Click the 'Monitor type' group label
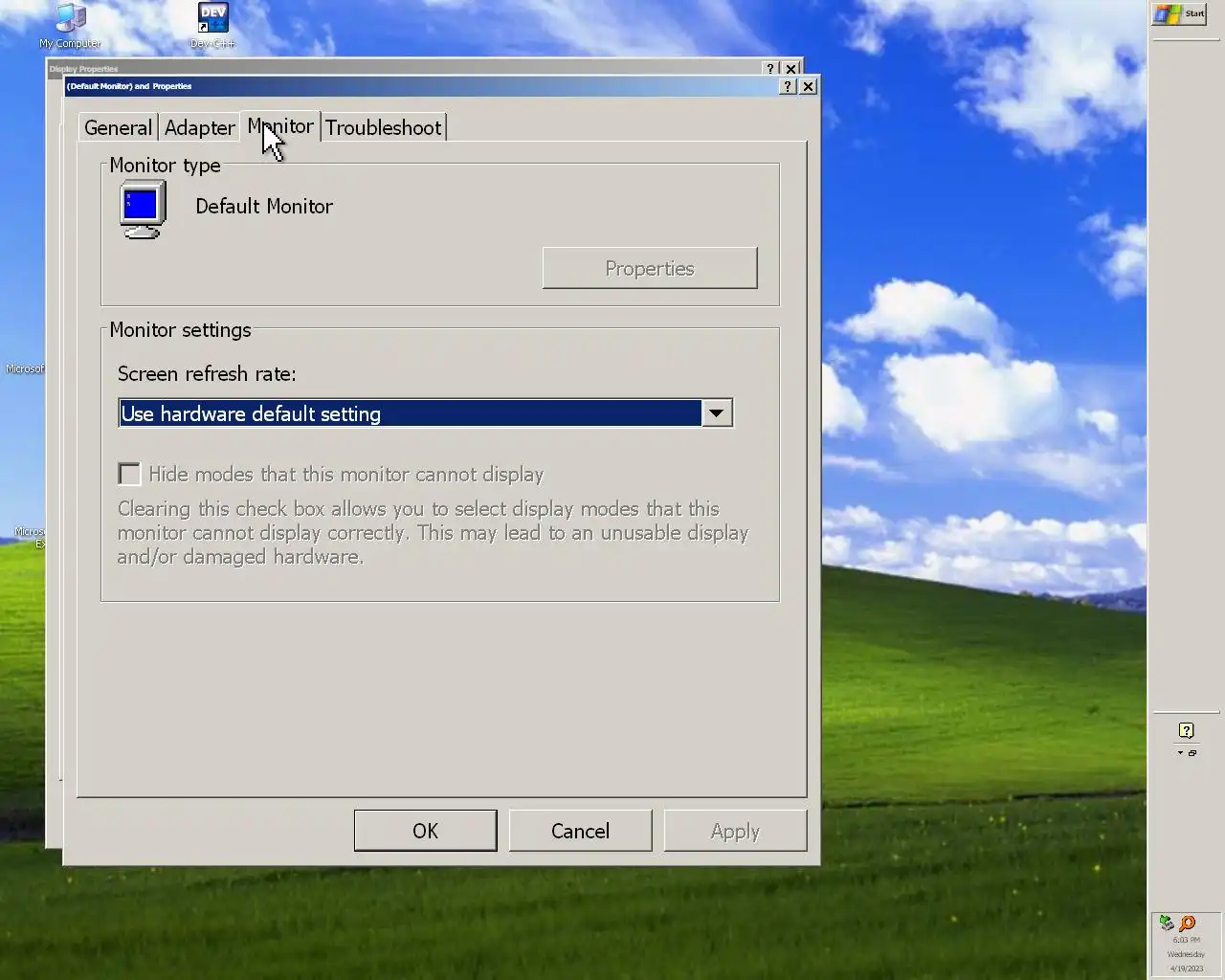1225x980 pixels. point(165,165)
